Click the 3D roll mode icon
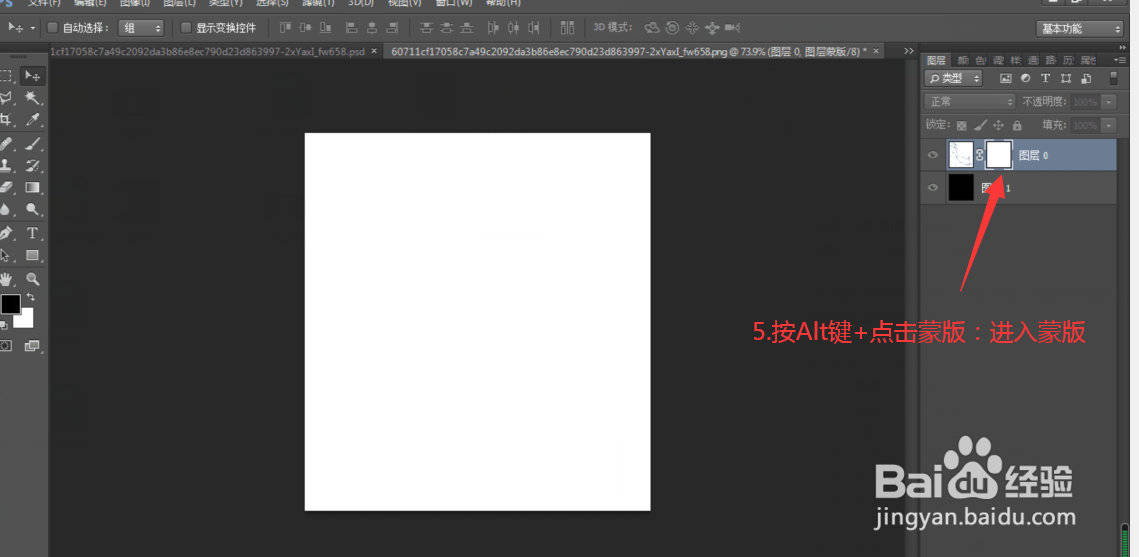The height and width of the screenshot is (557, 1139). 673,28
